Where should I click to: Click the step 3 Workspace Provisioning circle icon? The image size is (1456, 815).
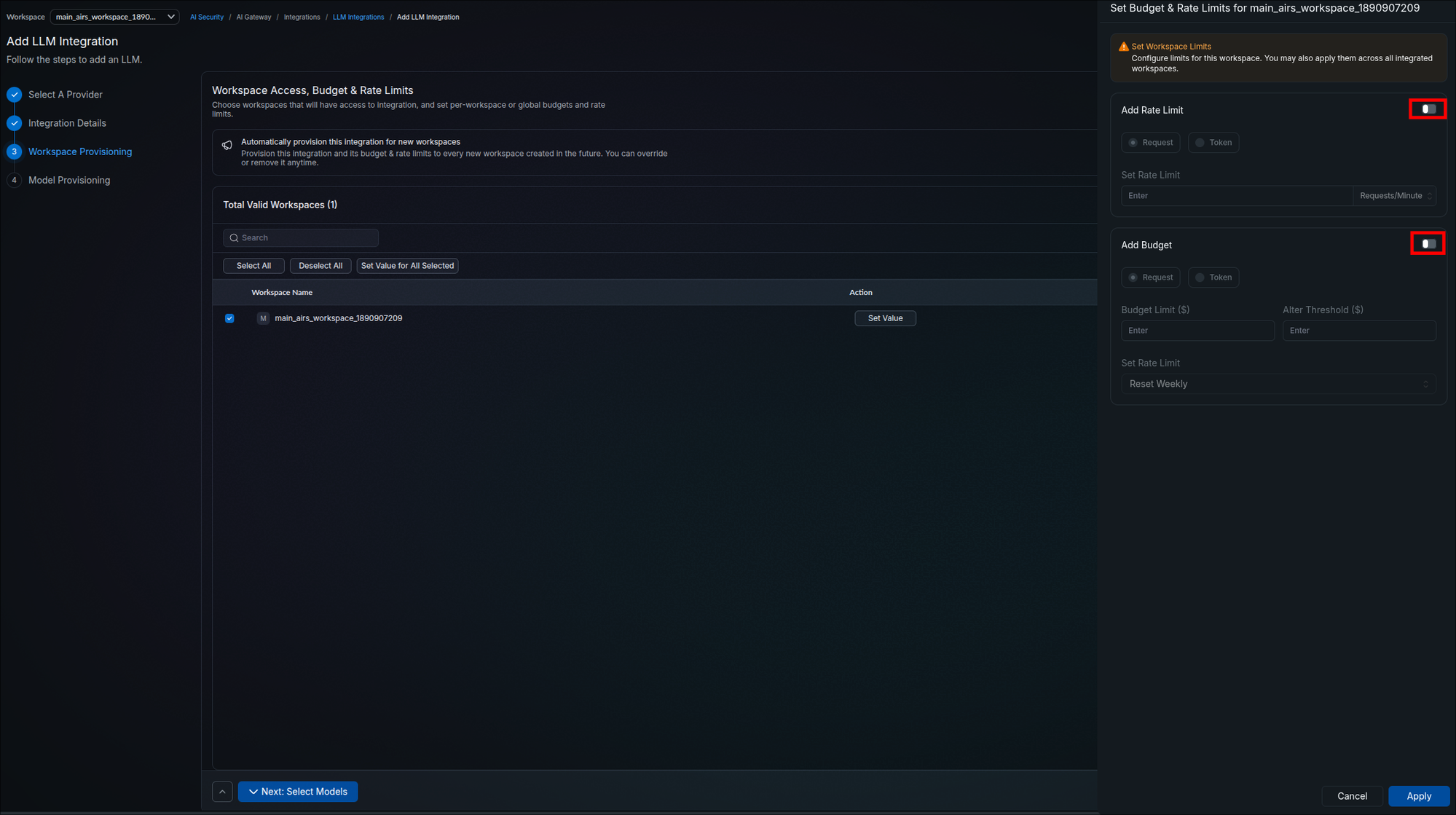15,151
